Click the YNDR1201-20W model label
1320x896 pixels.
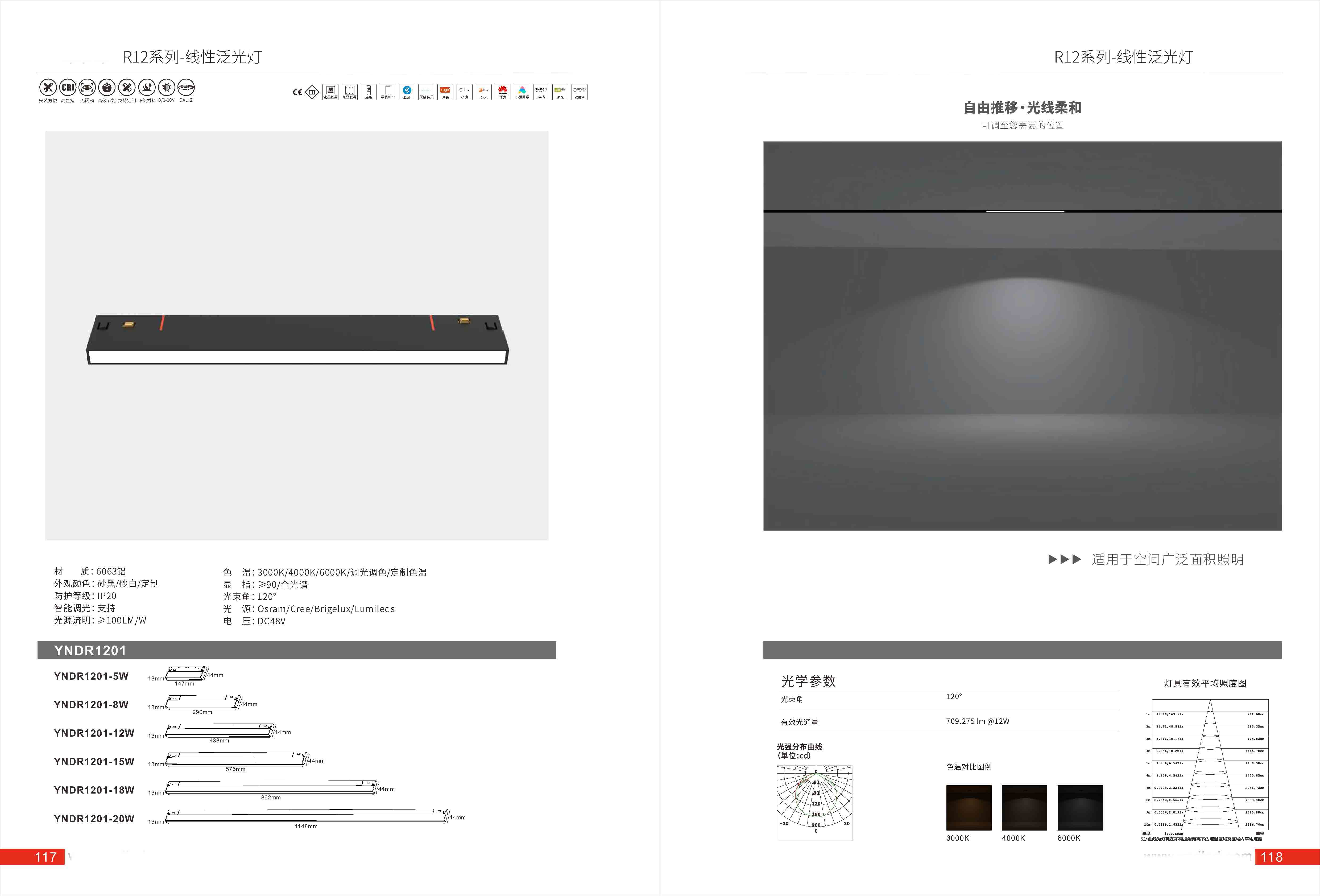(94, 819)
